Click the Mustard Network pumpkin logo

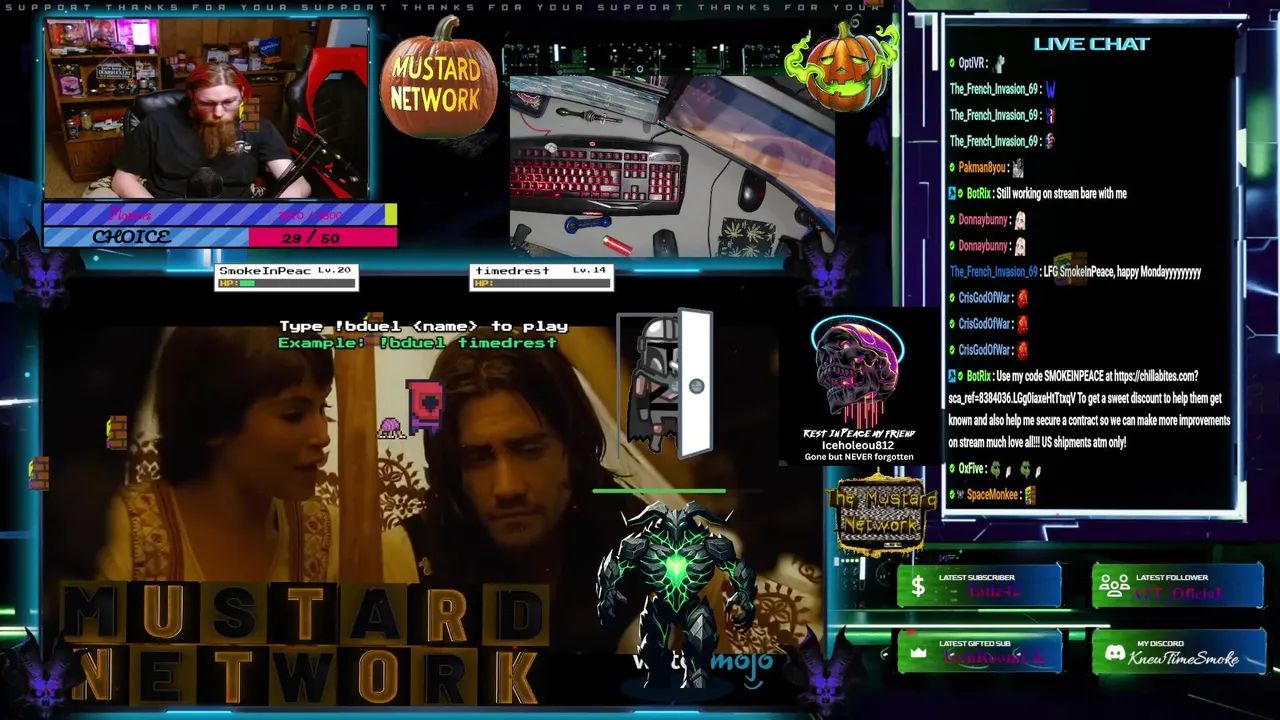pyautogui.click(x=437, y=78)
